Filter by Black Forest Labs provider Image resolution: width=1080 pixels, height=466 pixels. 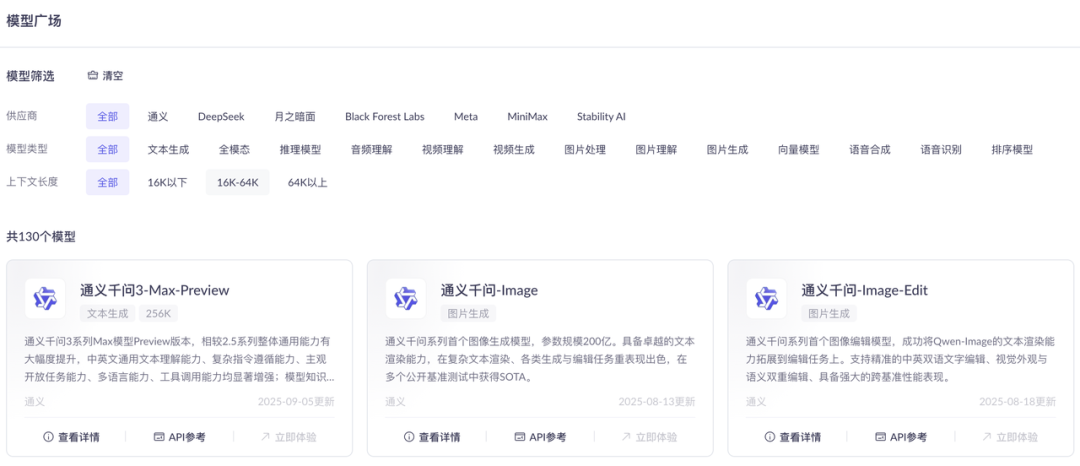coord(385,116)
